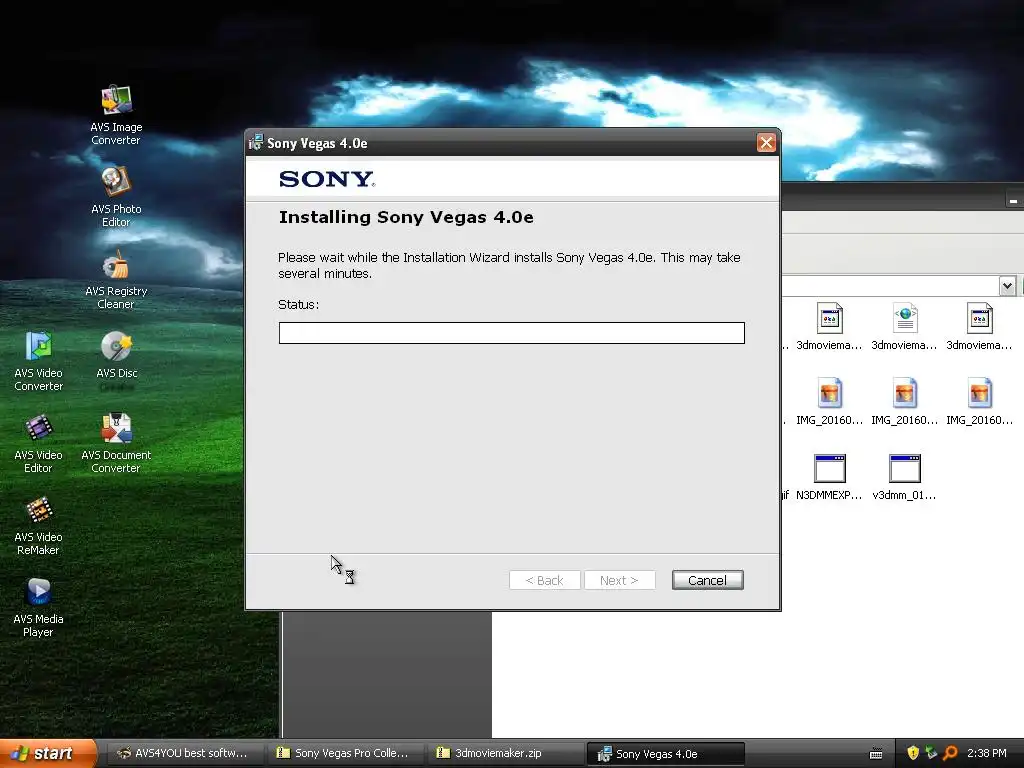
Task: Click the security shield tray icon
Action: pos(913,753)
